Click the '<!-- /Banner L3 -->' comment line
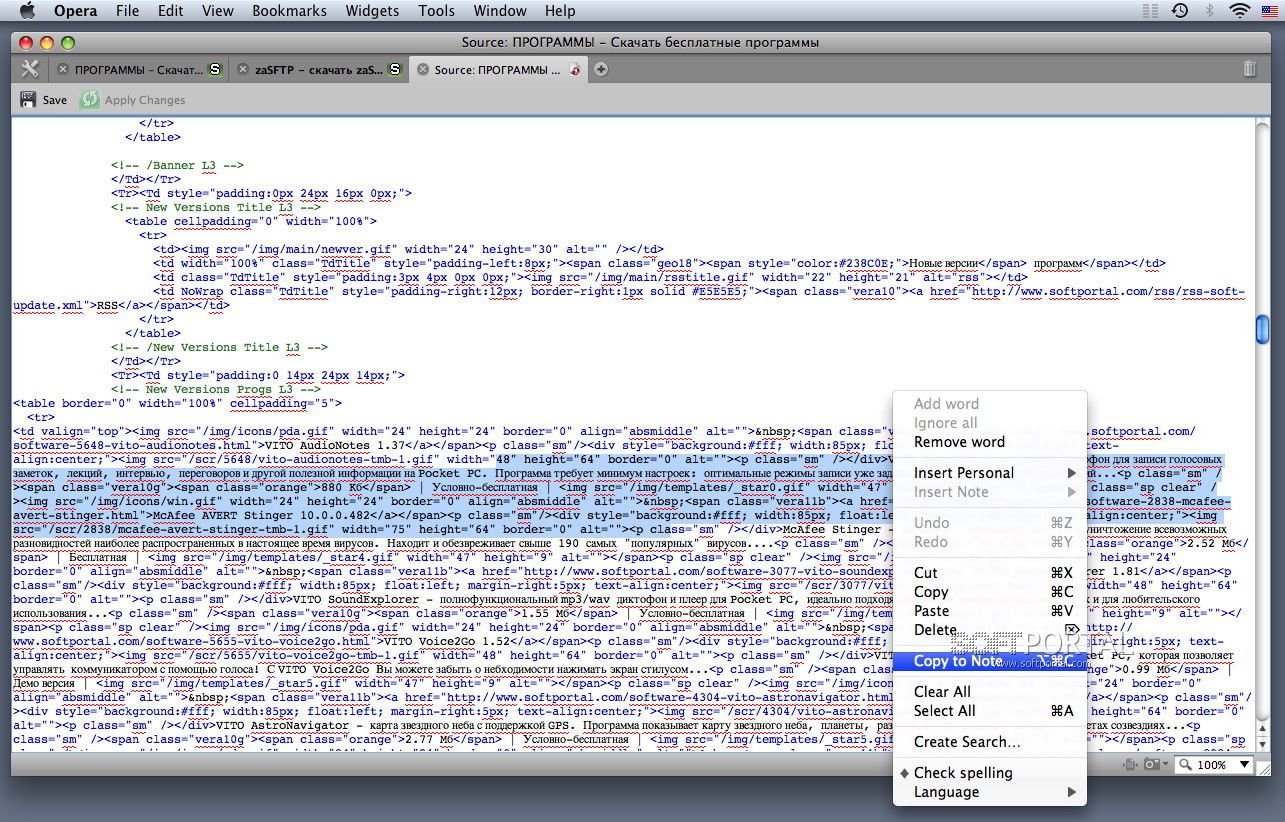Image resolution: width=1285 pixels, height=822 pixels. click(178, 165)
